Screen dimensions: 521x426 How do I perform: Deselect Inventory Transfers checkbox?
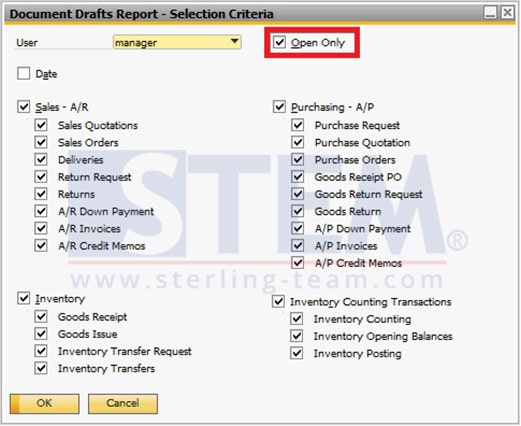point(41,368)
